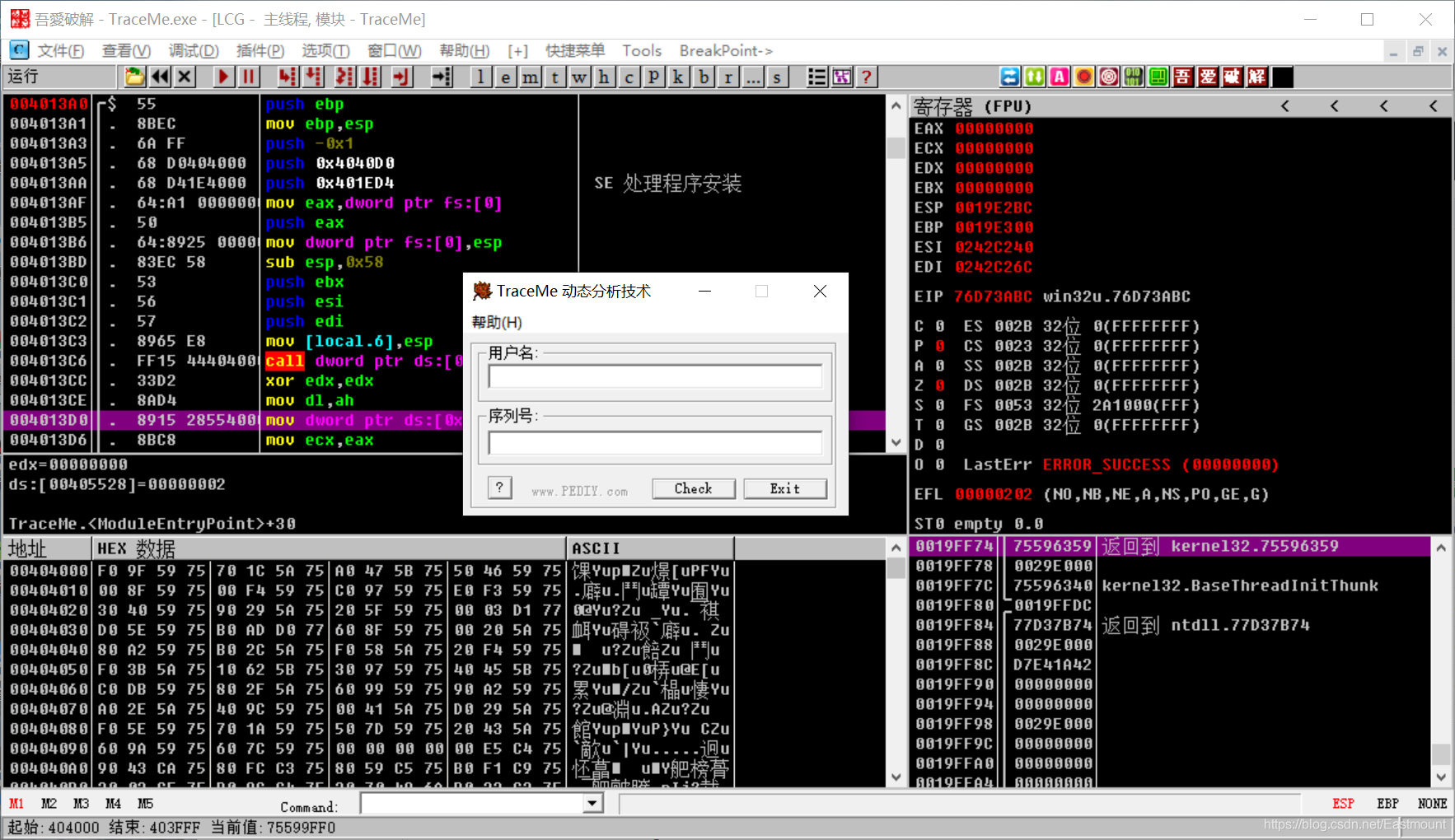Show Patches with the 'P' button
Screen dimensions: 1455x840
[654, 77]
